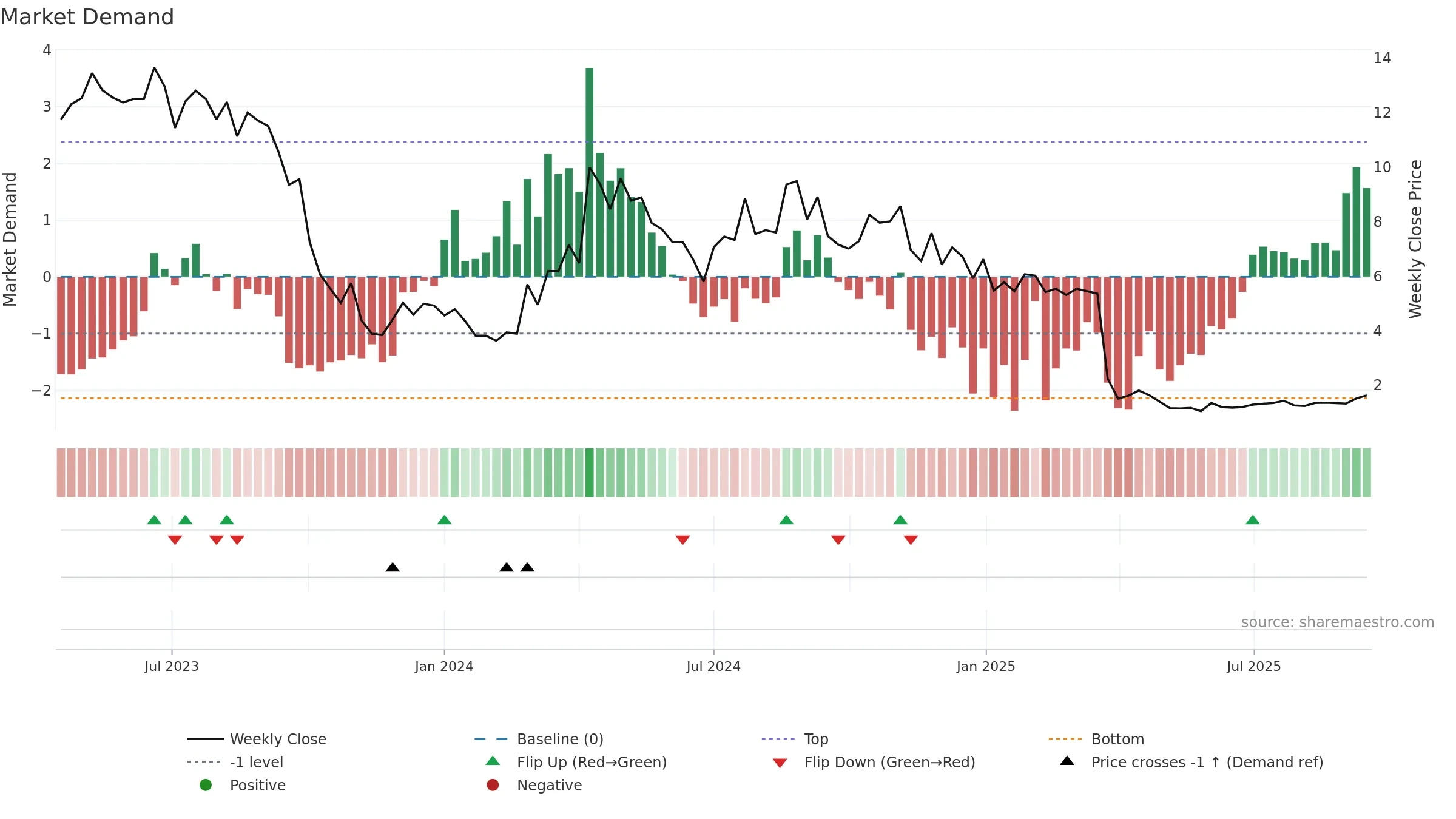Click the green Flip Up marker near Jul 2025
The height and width of the screenshot is (819, 1456).
tap(1253, 520)
